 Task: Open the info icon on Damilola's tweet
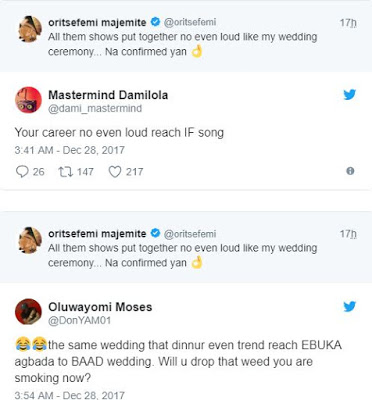coord(350,171)
